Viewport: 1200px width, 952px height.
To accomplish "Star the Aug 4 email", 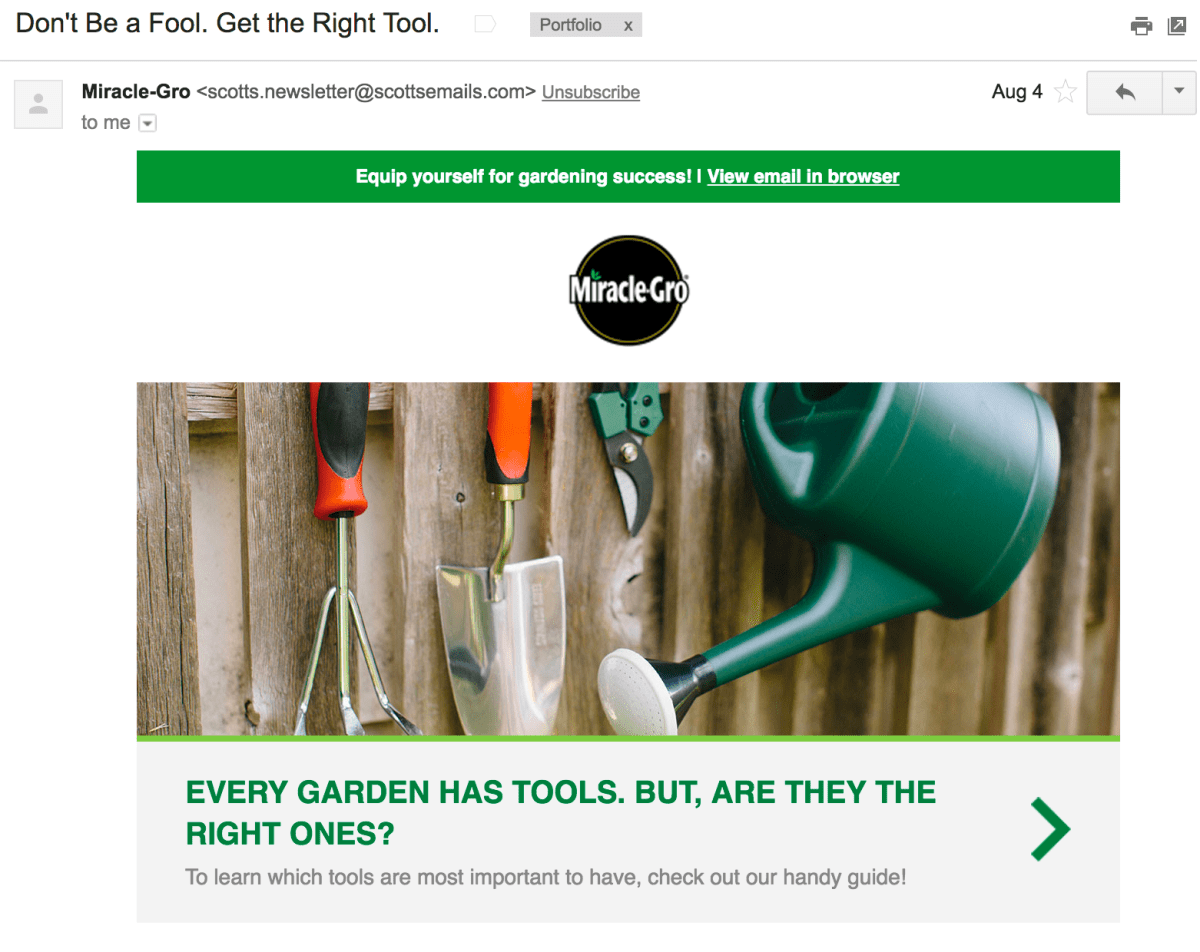I will coord(1066,92).
